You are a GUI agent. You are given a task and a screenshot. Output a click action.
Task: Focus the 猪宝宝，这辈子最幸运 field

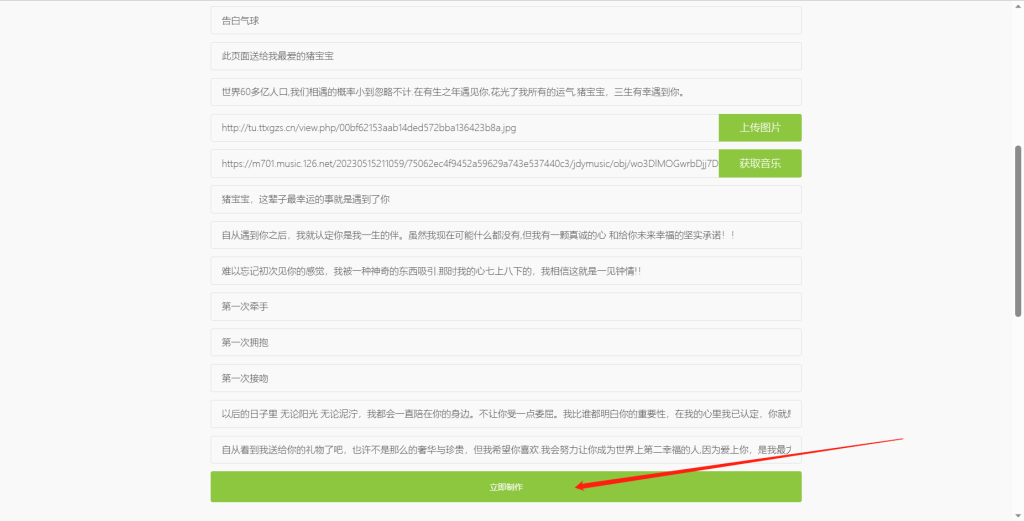pos(505,200)
